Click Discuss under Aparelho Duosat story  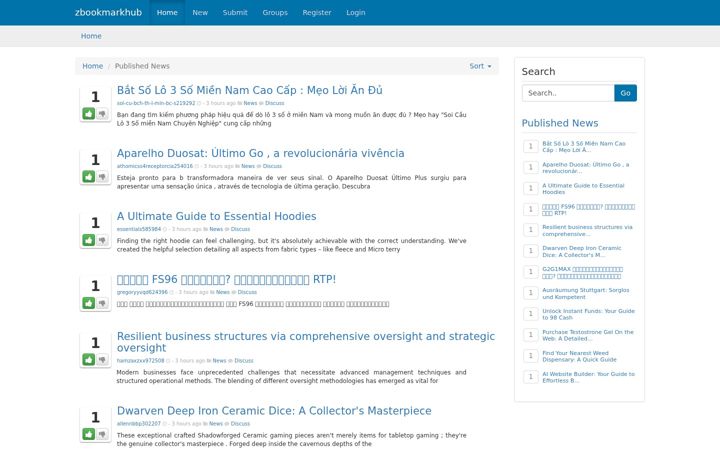click(272, 166)
